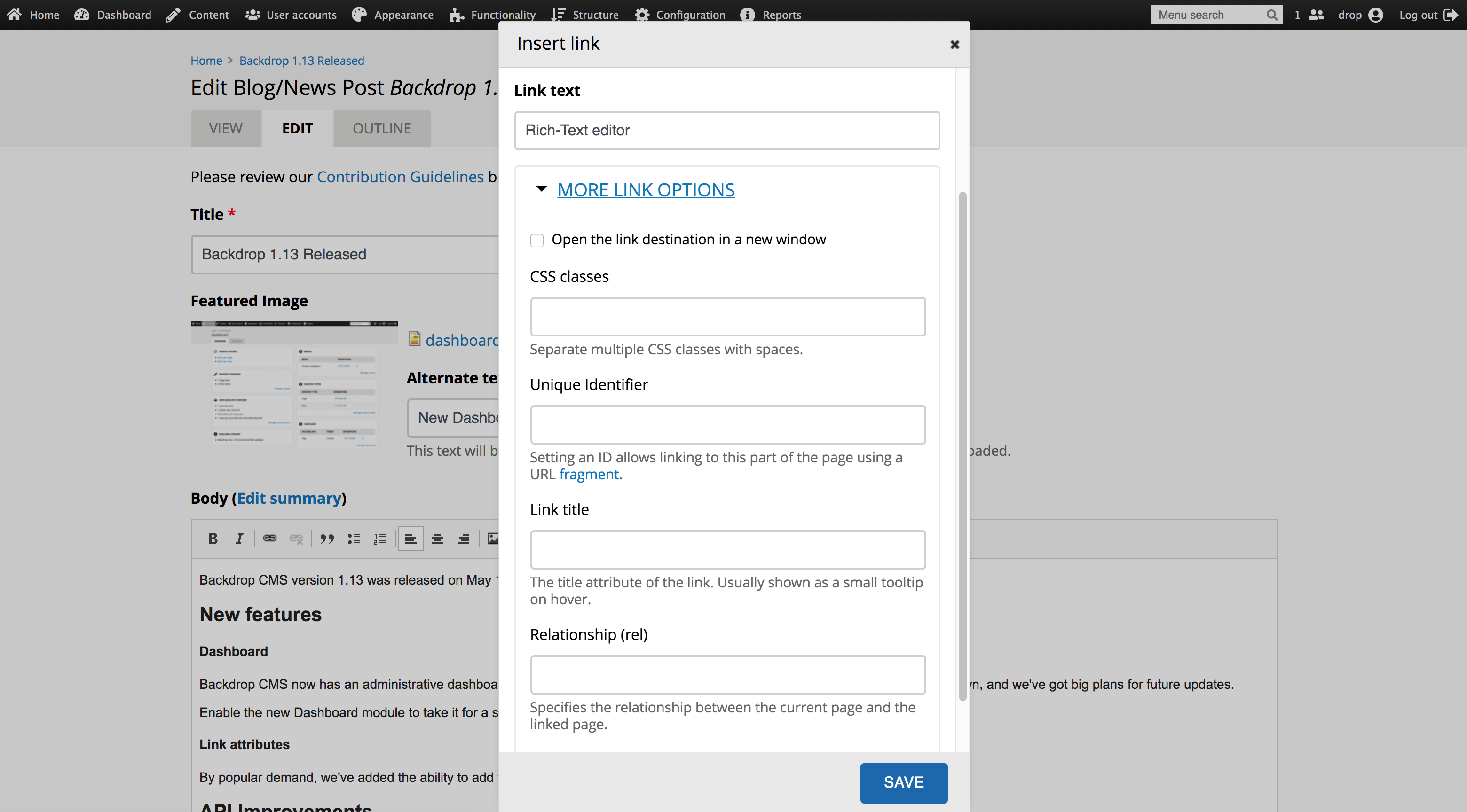
Task: Enable open link in new window checkbox
Action: pyautogui.click(x=536, y=240)
